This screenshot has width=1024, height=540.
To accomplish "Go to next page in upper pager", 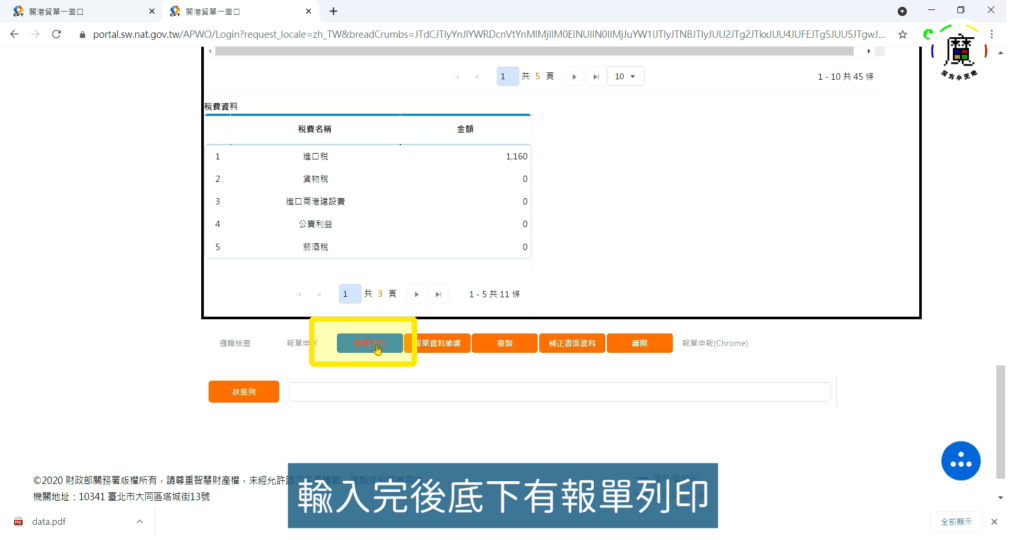I will (x=574, y=76).
